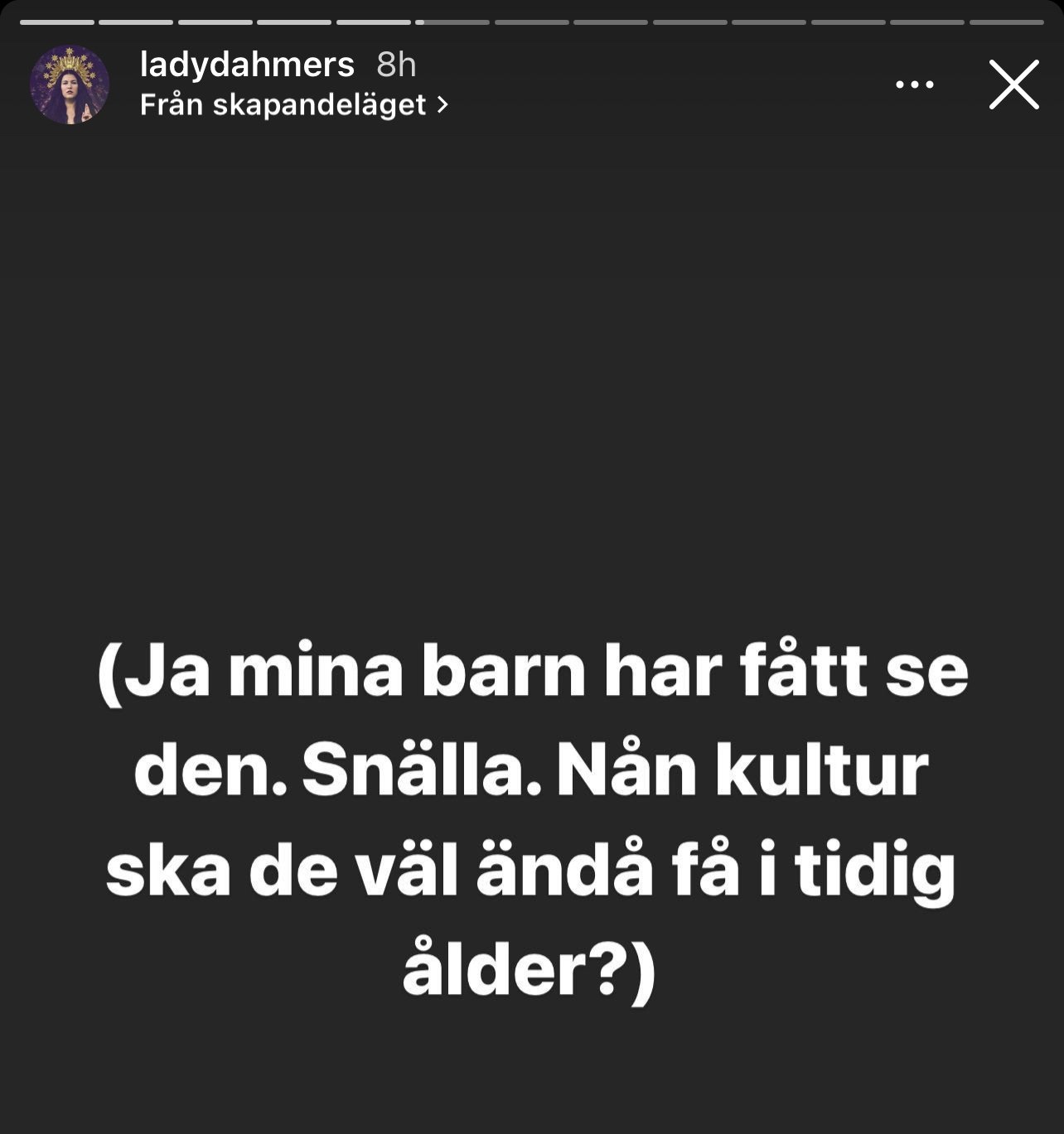Jump to the first story progress segment

tap(57, 22)
